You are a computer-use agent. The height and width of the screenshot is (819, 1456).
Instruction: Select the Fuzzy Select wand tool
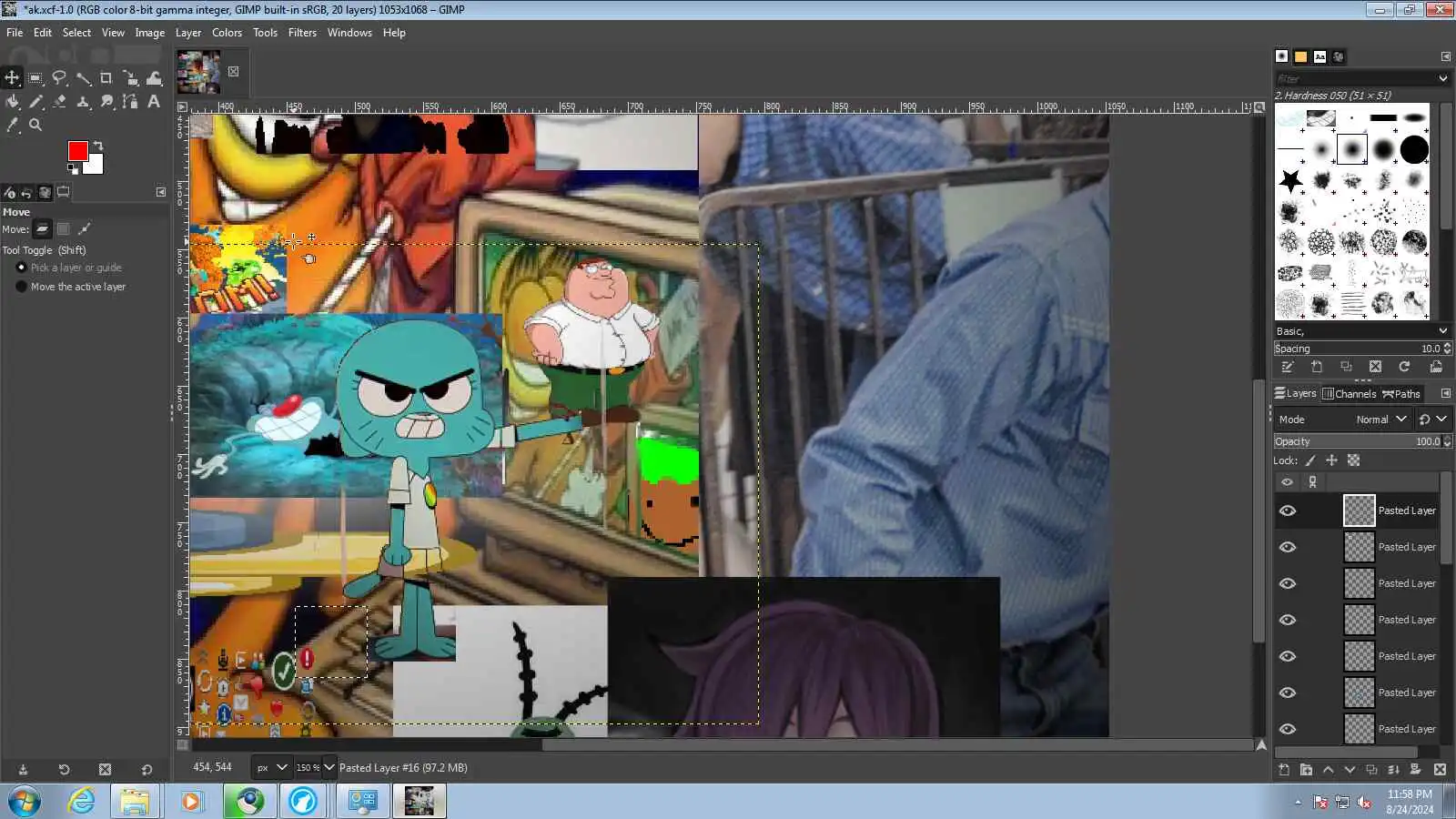coord(83,78)
